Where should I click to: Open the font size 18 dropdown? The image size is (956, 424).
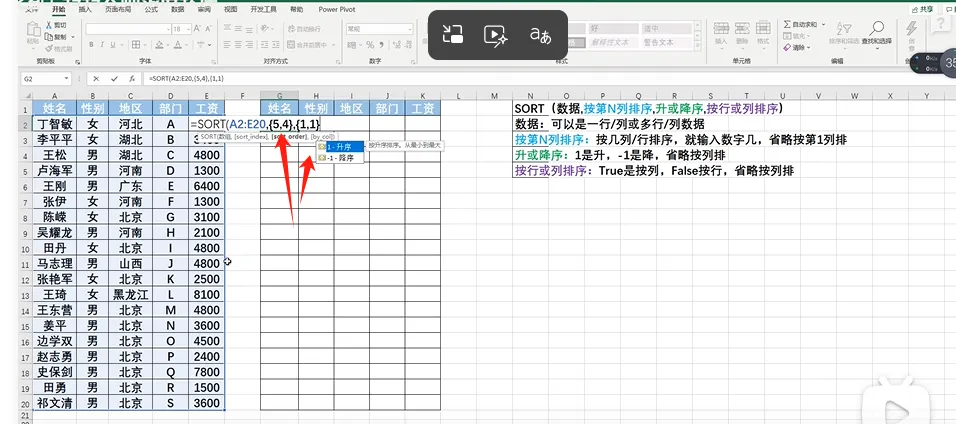[188, 29]
